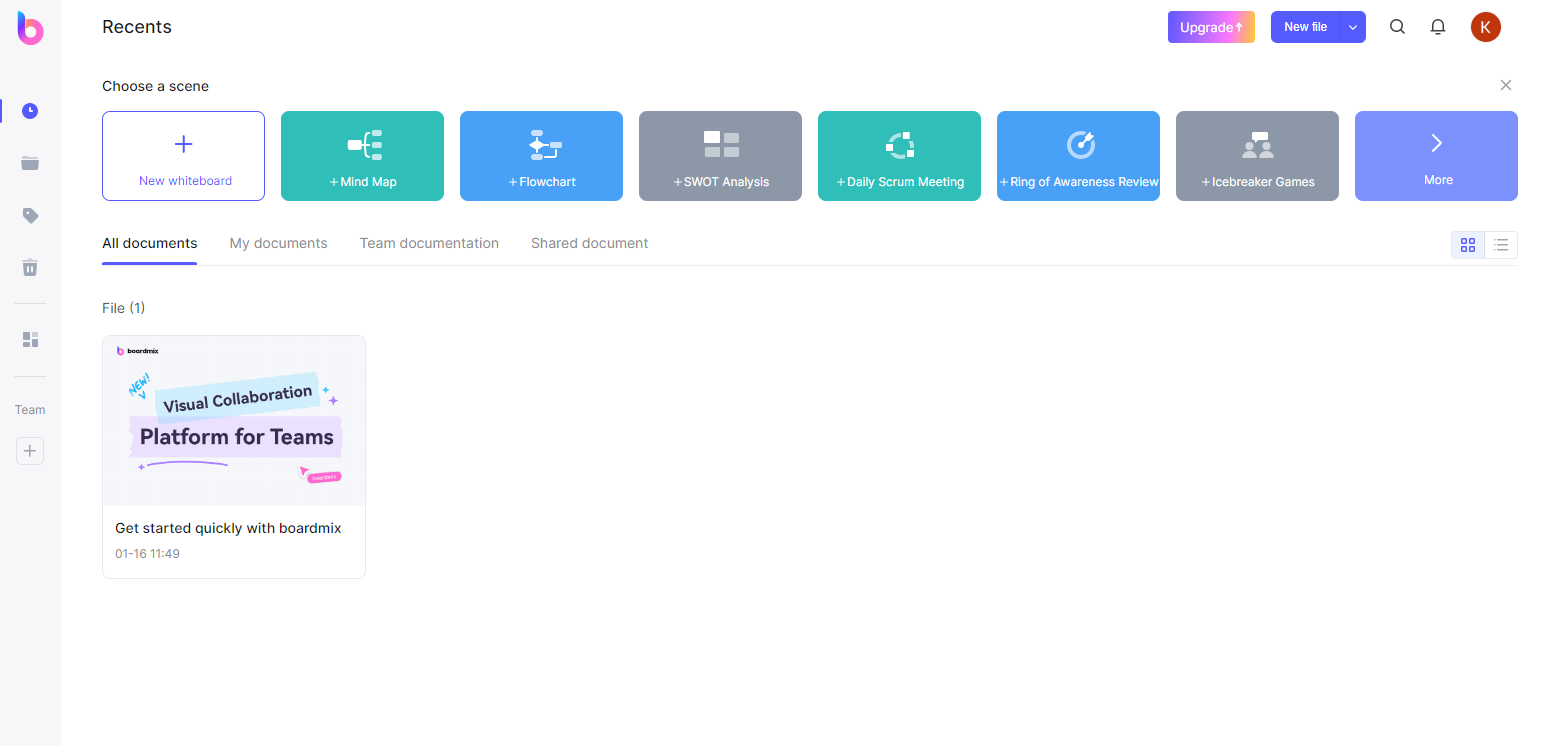
Task: Open the trash bin in sidebar
Action: pos(30,267)
